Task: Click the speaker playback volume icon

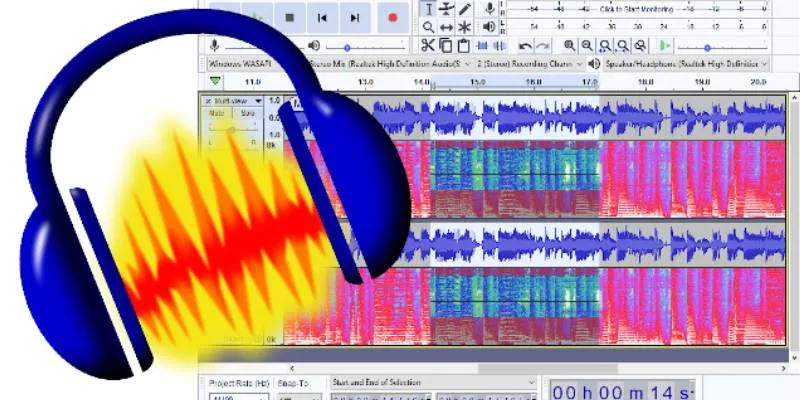Action: click(x=314, y=46)
